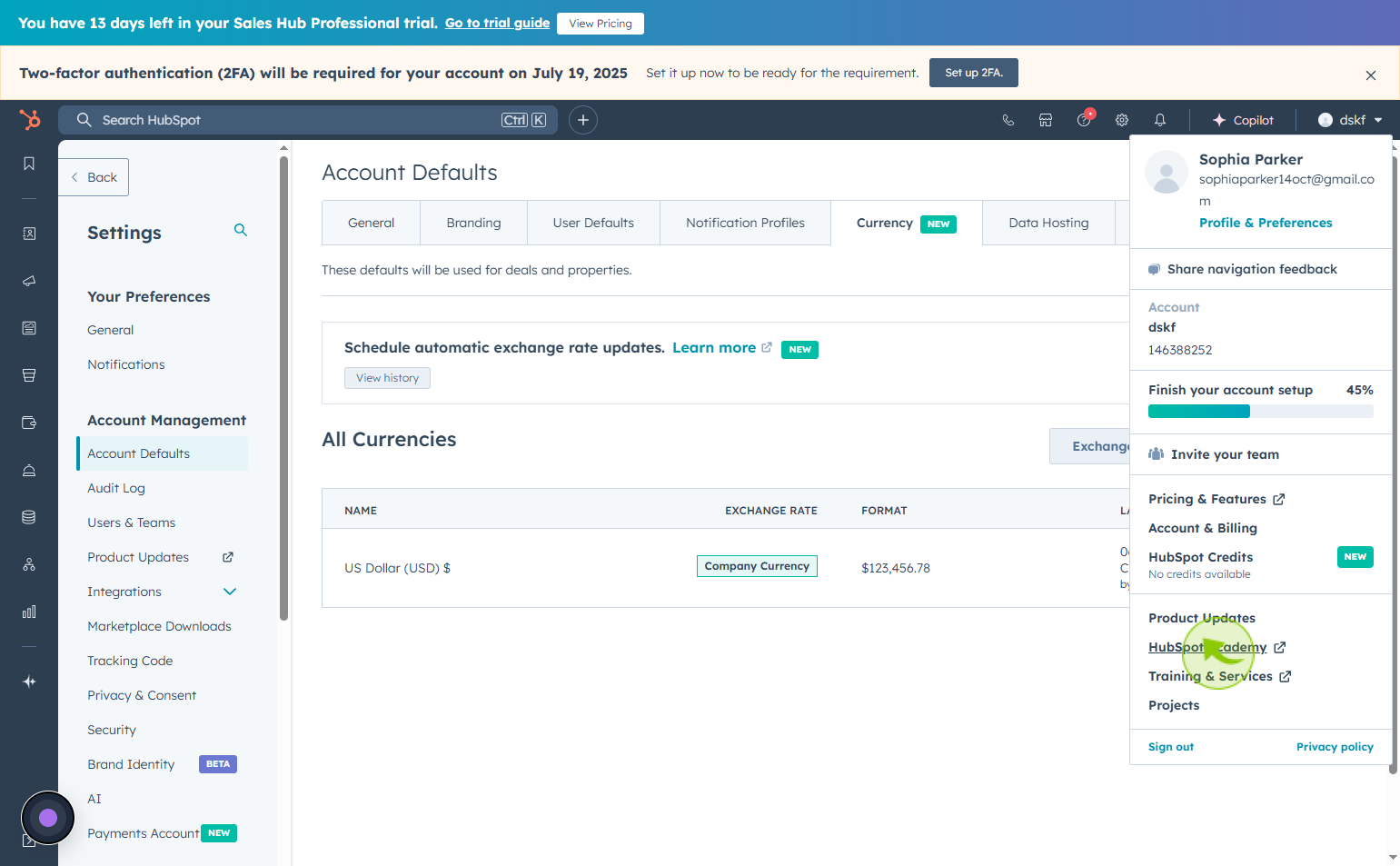Click the View Pricing button
This screenshot has width=1400, height=866.
click(601, 24)
